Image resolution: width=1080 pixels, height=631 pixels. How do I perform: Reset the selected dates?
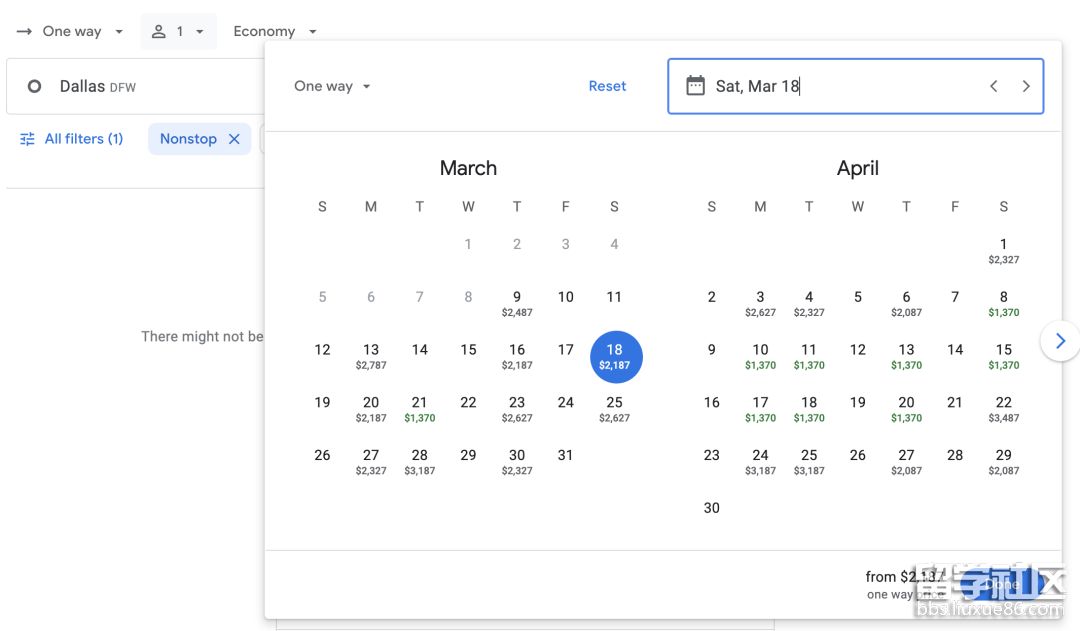coord(607,86)
